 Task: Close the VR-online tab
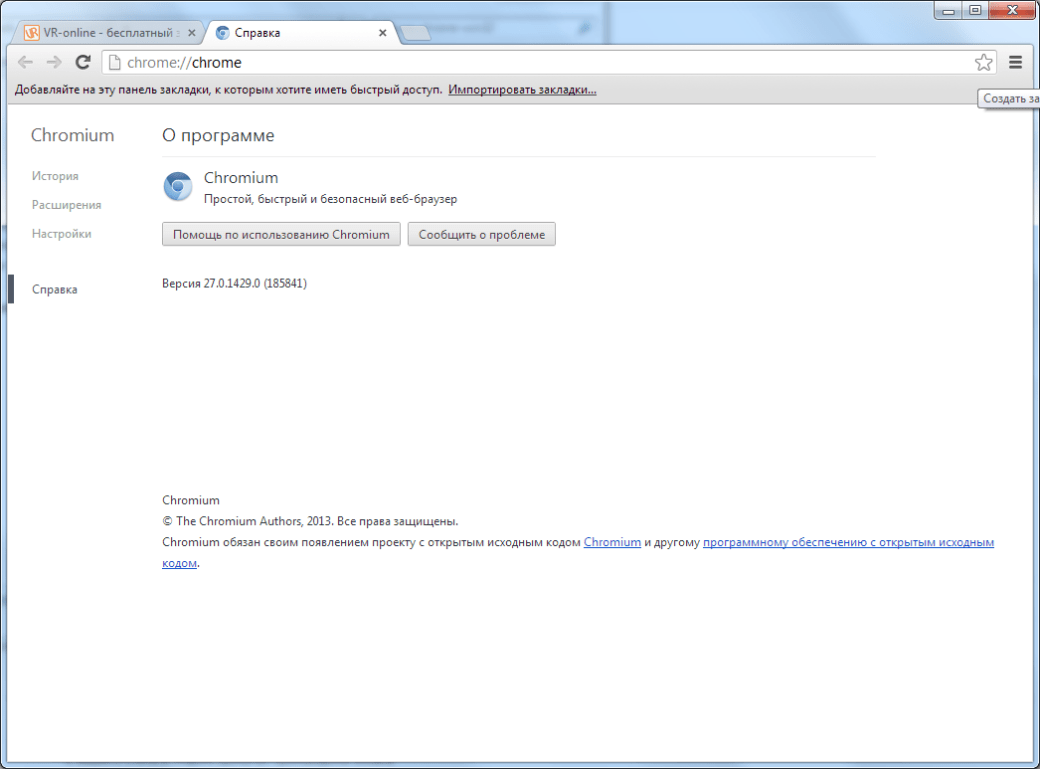click(x=192, y=33)
